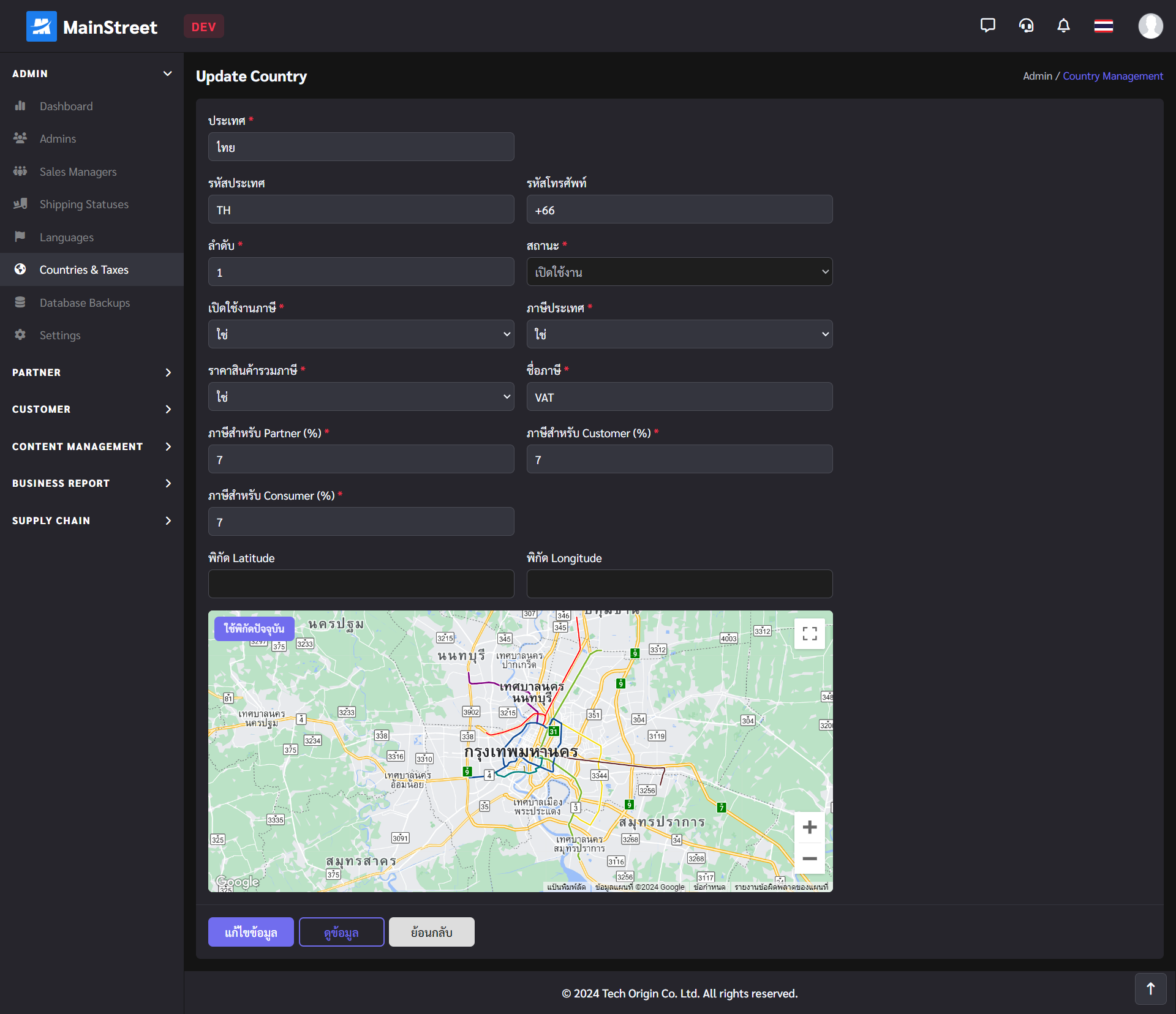Open the Country Management breadcrumb link

tap(1113, 76)
